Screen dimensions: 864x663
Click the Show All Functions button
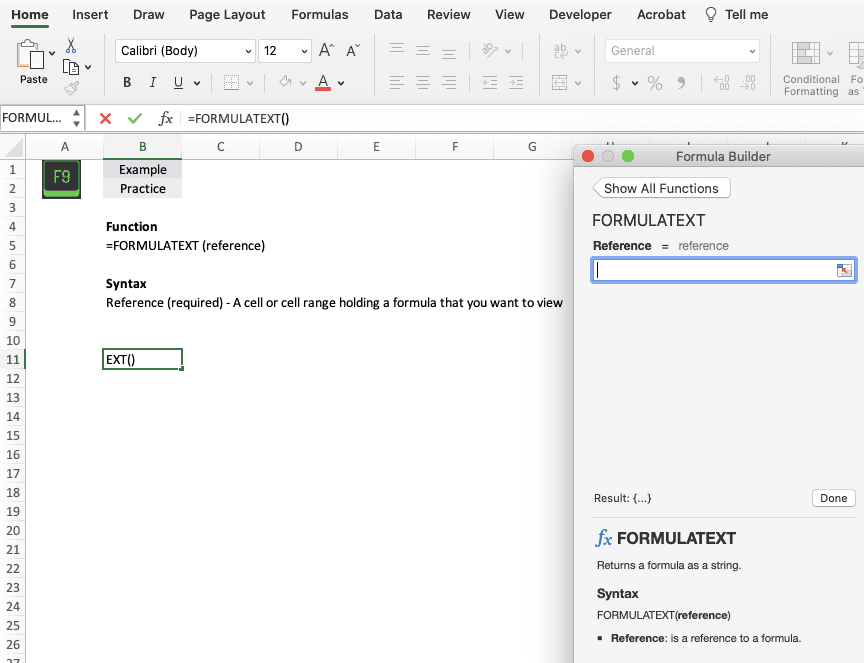(x=660, y=188)
